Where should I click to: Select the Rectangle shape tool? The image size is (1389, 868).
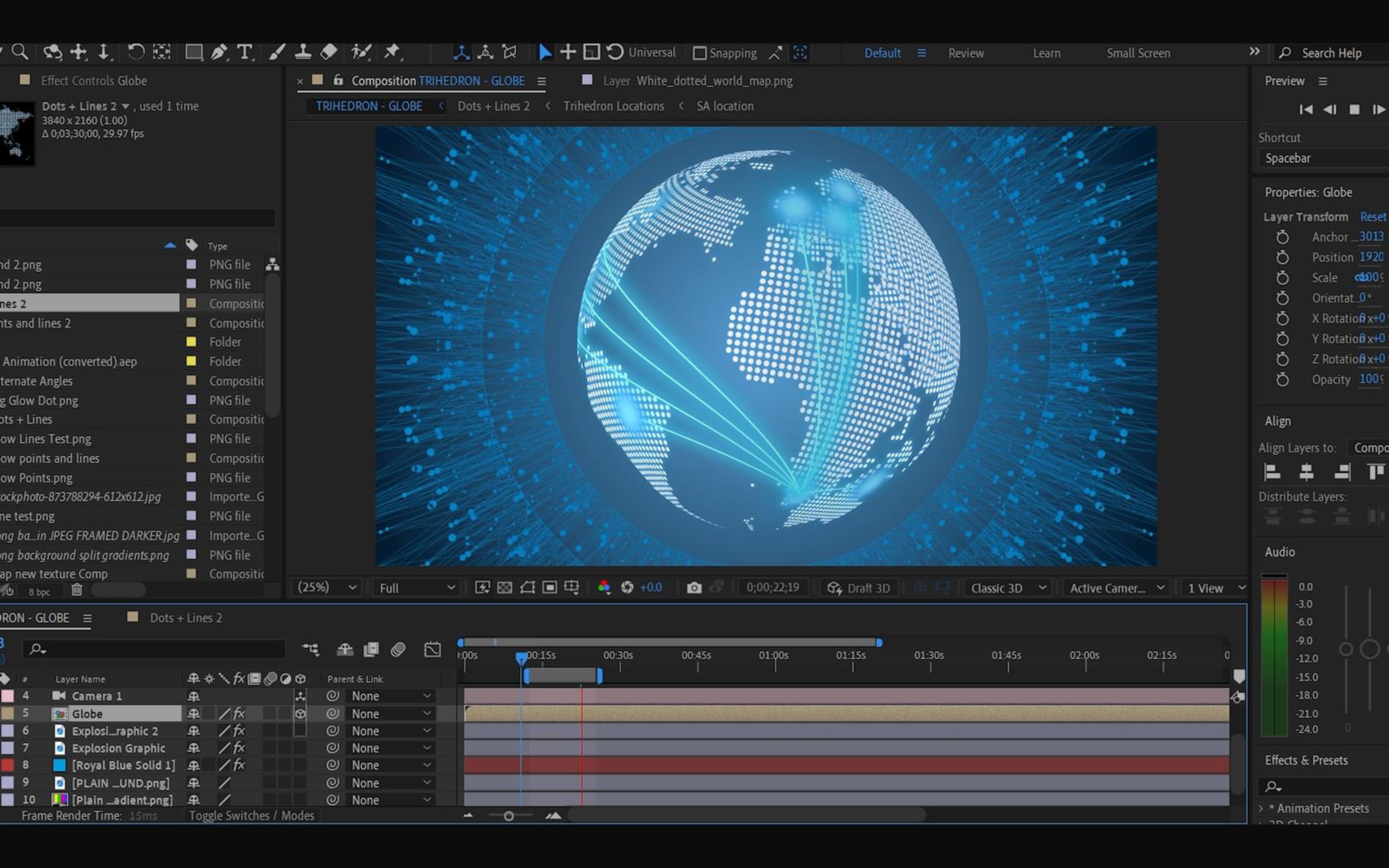tap(194, 53)
